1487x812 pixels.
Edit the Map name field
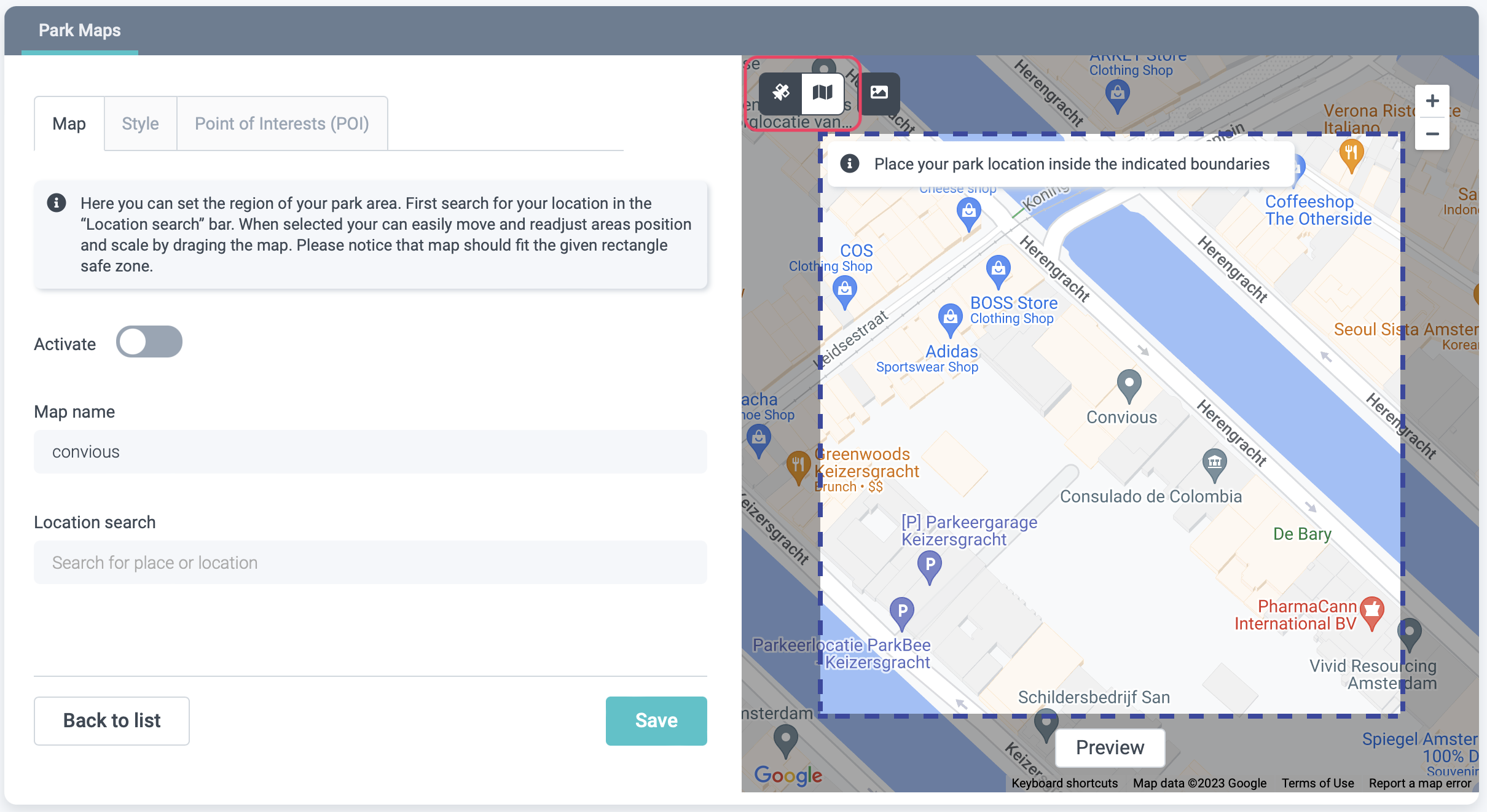tap(371, 452)
